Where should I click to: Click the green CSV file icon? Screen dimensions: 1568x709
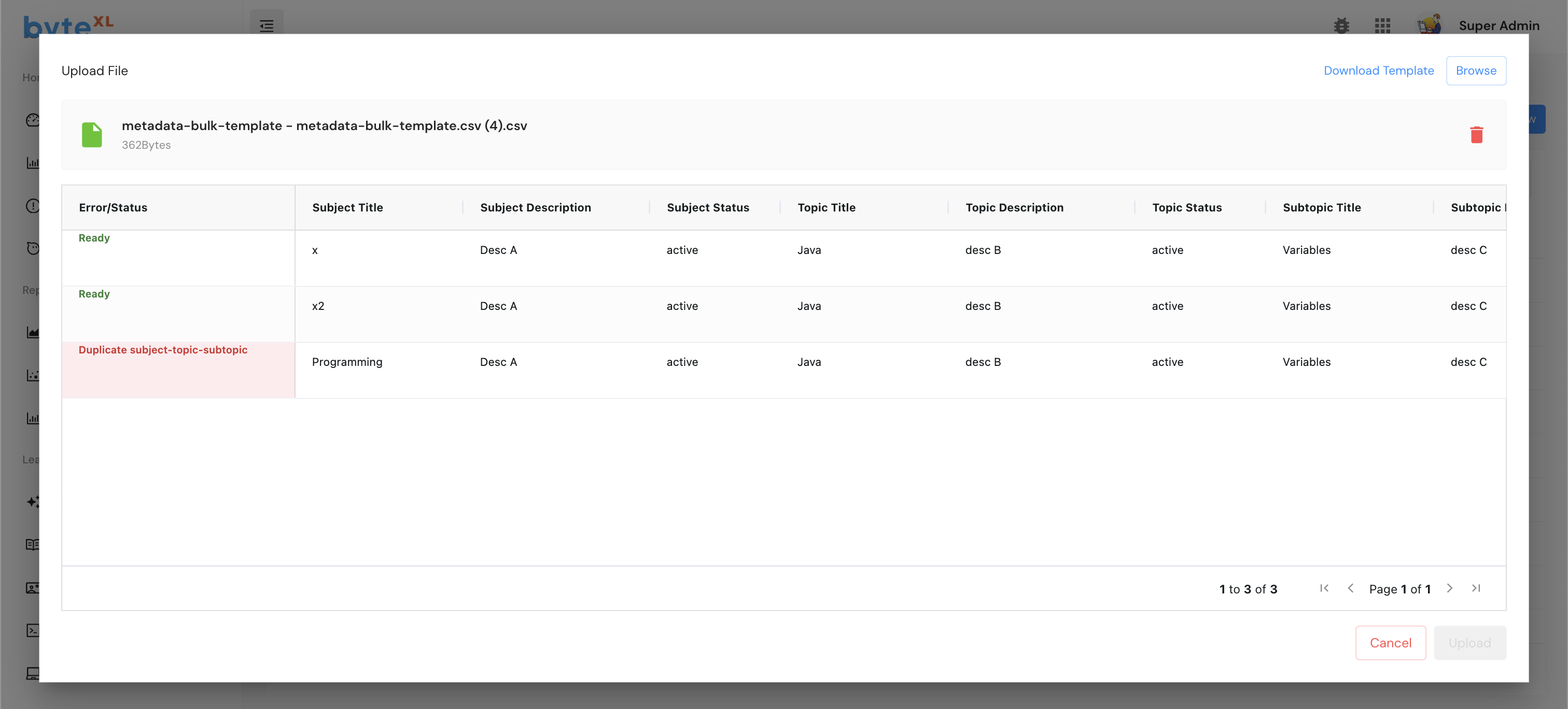[x=92, y=135]
